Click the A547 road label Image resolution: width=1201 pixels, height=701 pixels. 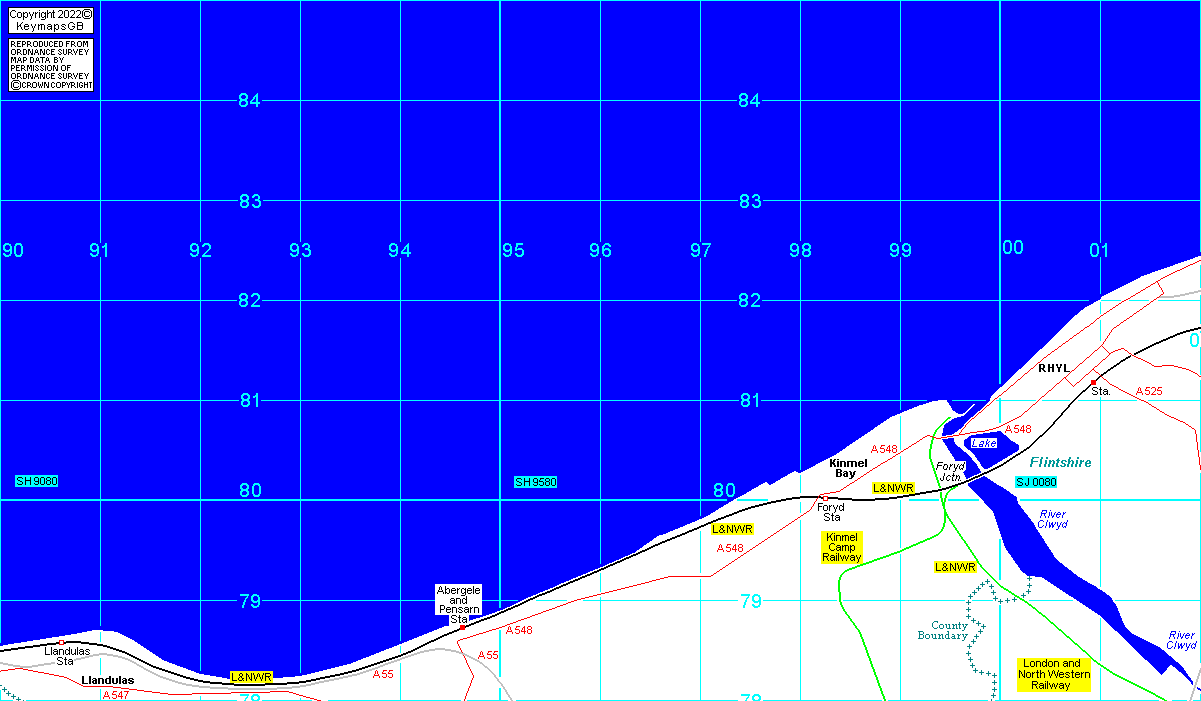click(116, 694)
